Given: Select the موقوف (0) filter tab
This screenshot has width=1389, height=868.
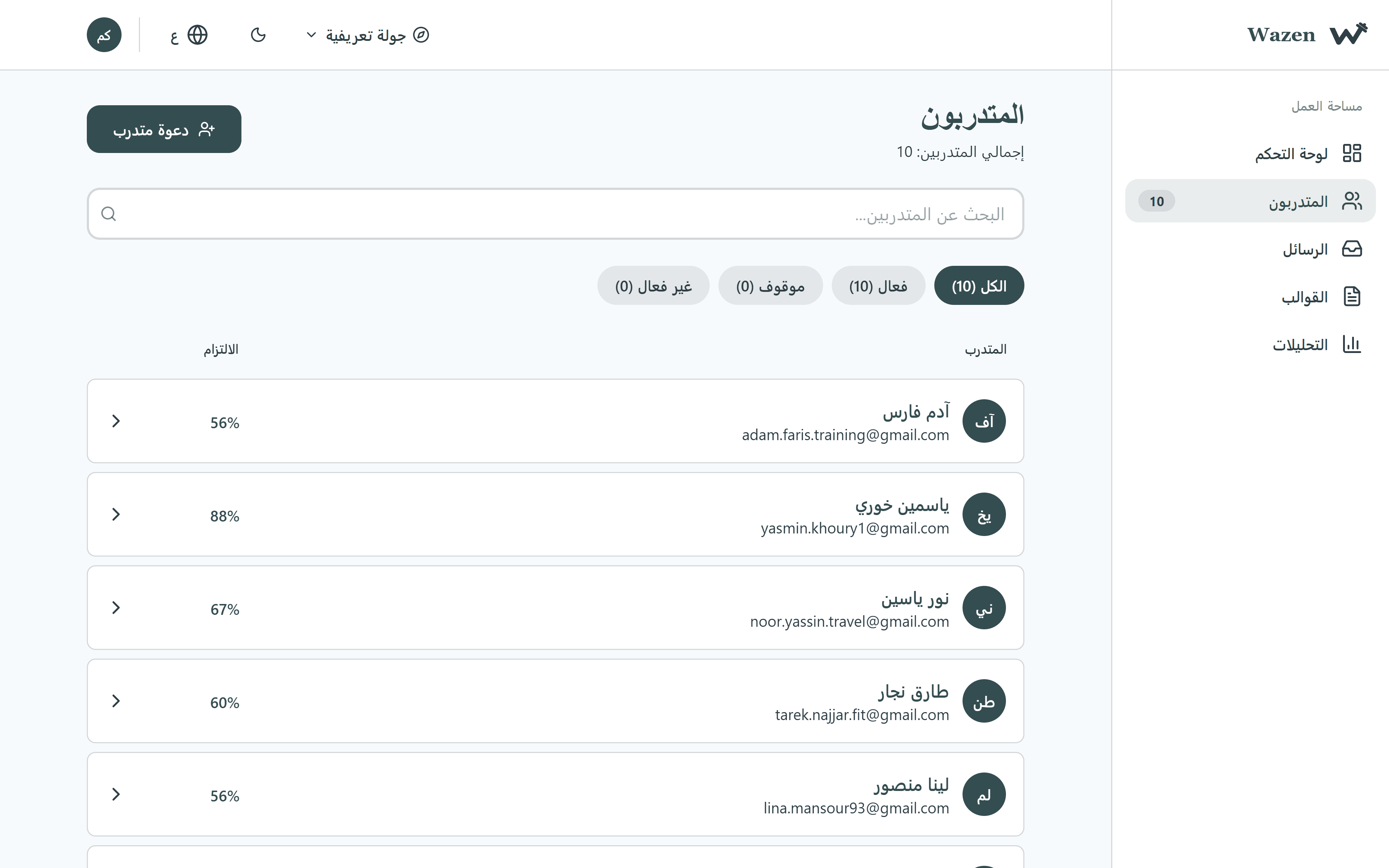Looking at the screenshot, I should (770, 286).
